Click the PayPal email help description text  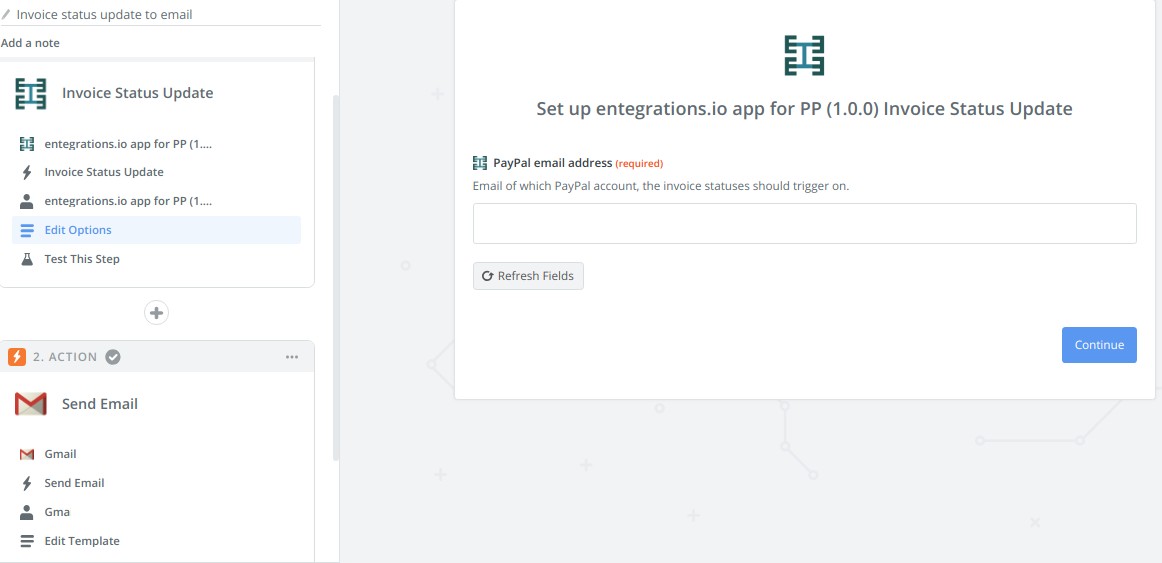[x=661, y=186]
